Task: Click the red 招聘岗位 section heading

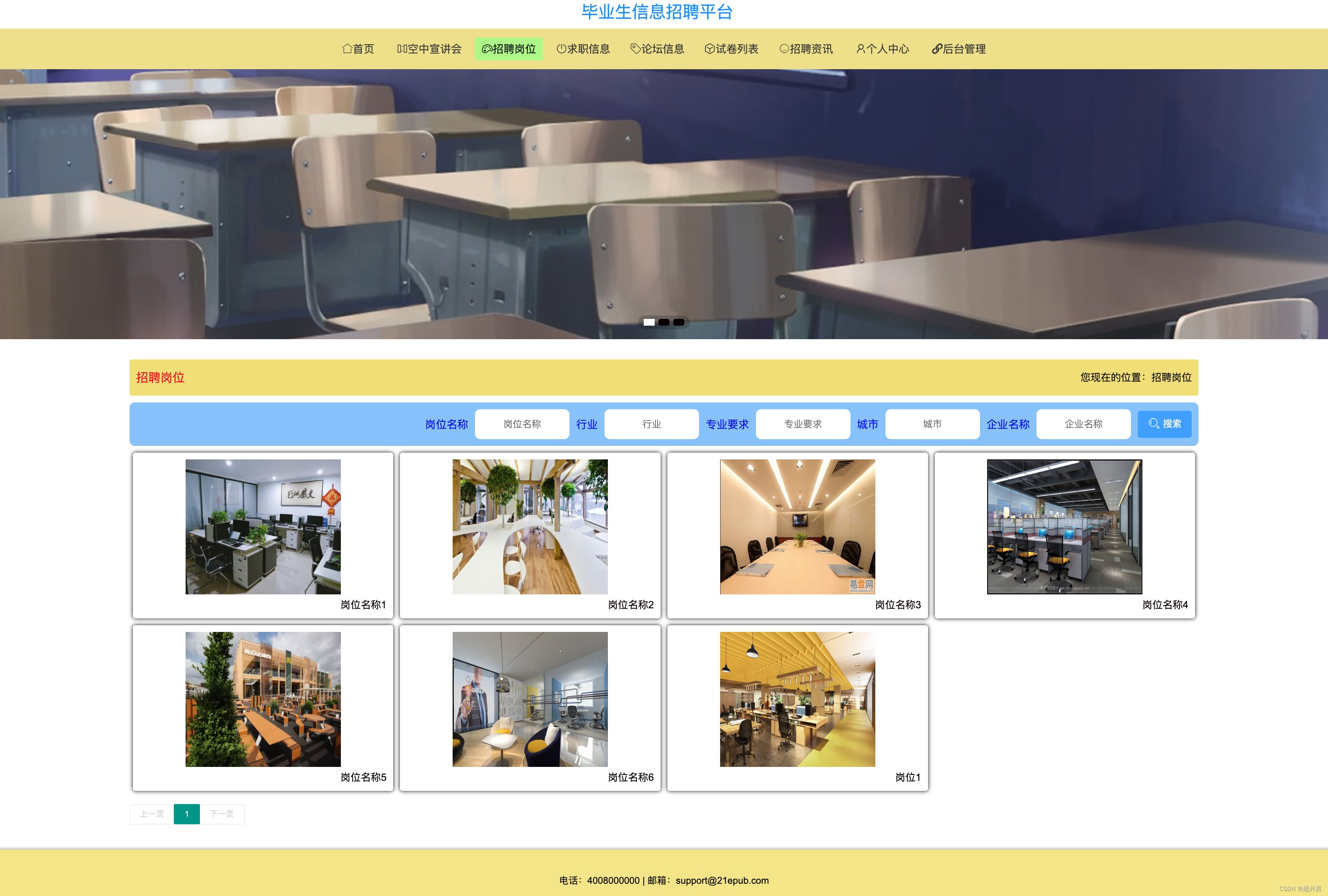Action: pyautogui.click(x=161, y=377)
